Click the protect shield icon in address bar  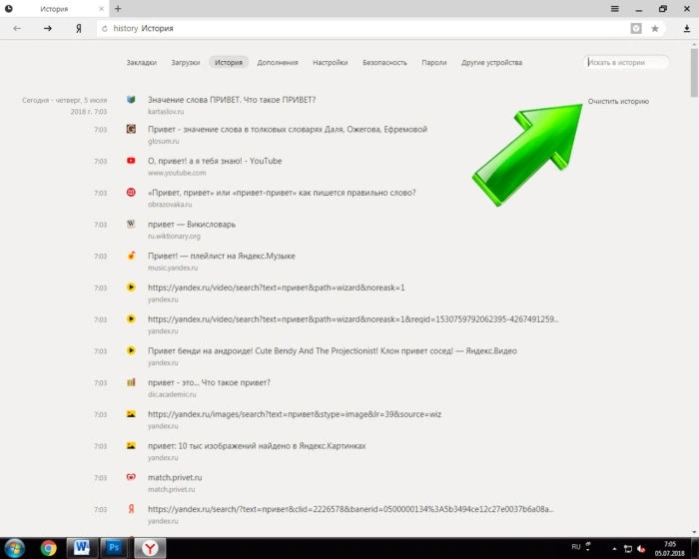pos(636,29)
